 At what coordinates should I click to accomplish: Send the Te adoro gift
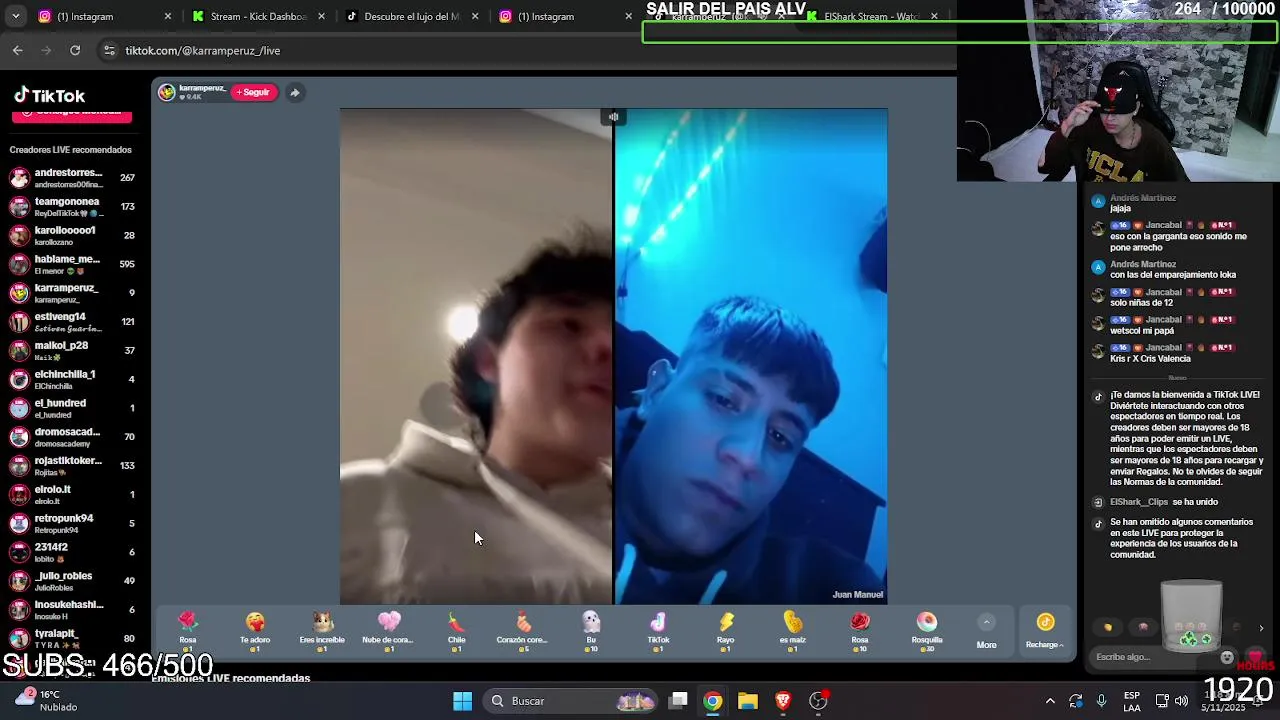tap(255, 632)
